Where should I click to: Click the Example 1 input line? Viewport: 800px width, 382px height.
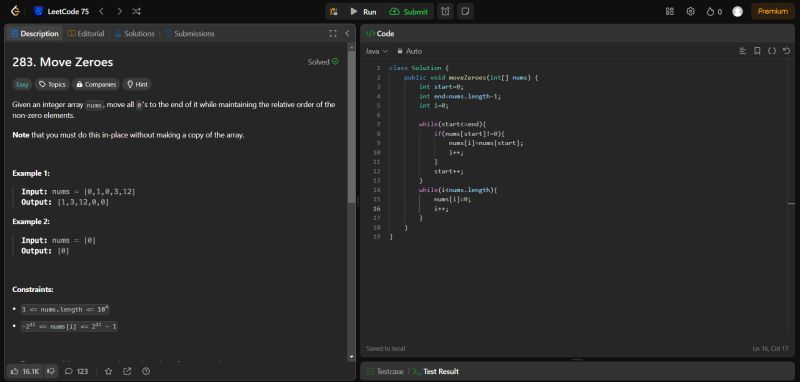(x=78, y=192)
